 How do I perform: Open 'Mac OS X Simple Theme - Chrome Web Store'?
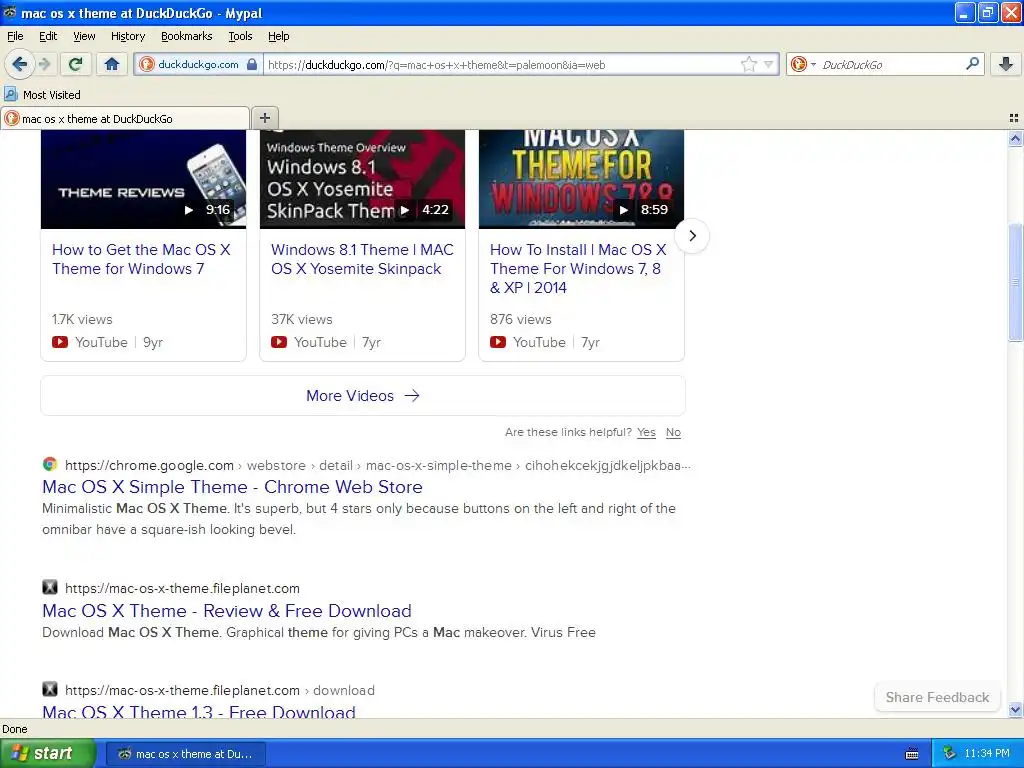(232, 487)
